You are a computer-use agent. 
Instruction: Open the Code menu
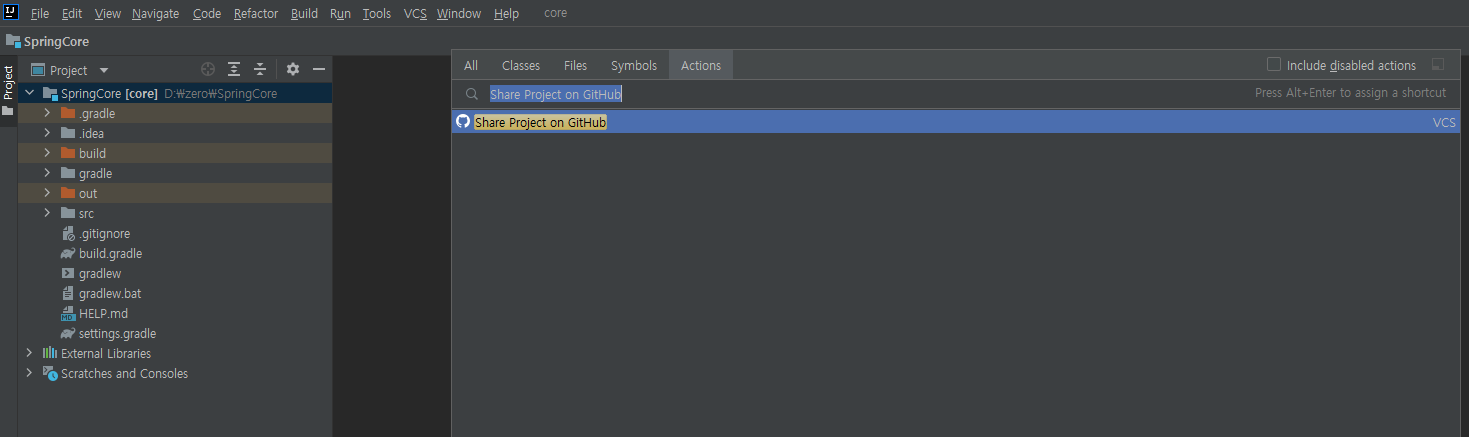point(207,14)
